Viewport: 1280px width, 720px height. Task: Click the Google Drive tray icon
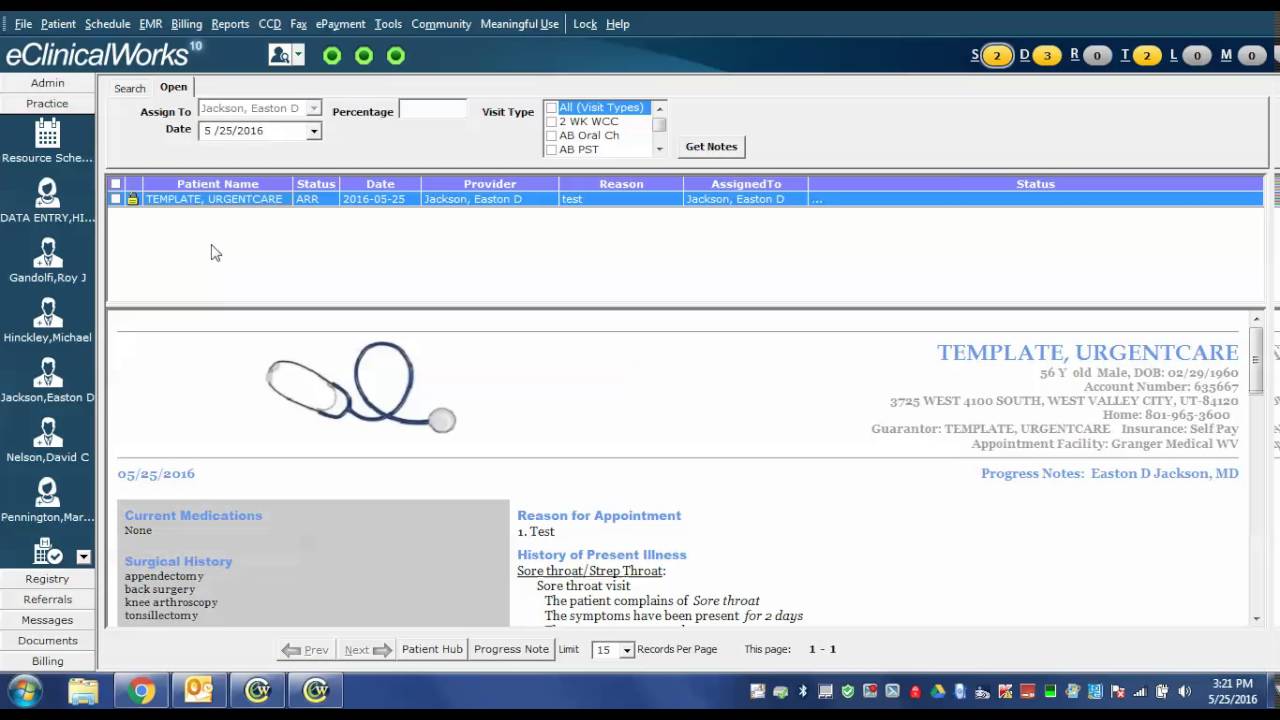(x=937, y=691)
